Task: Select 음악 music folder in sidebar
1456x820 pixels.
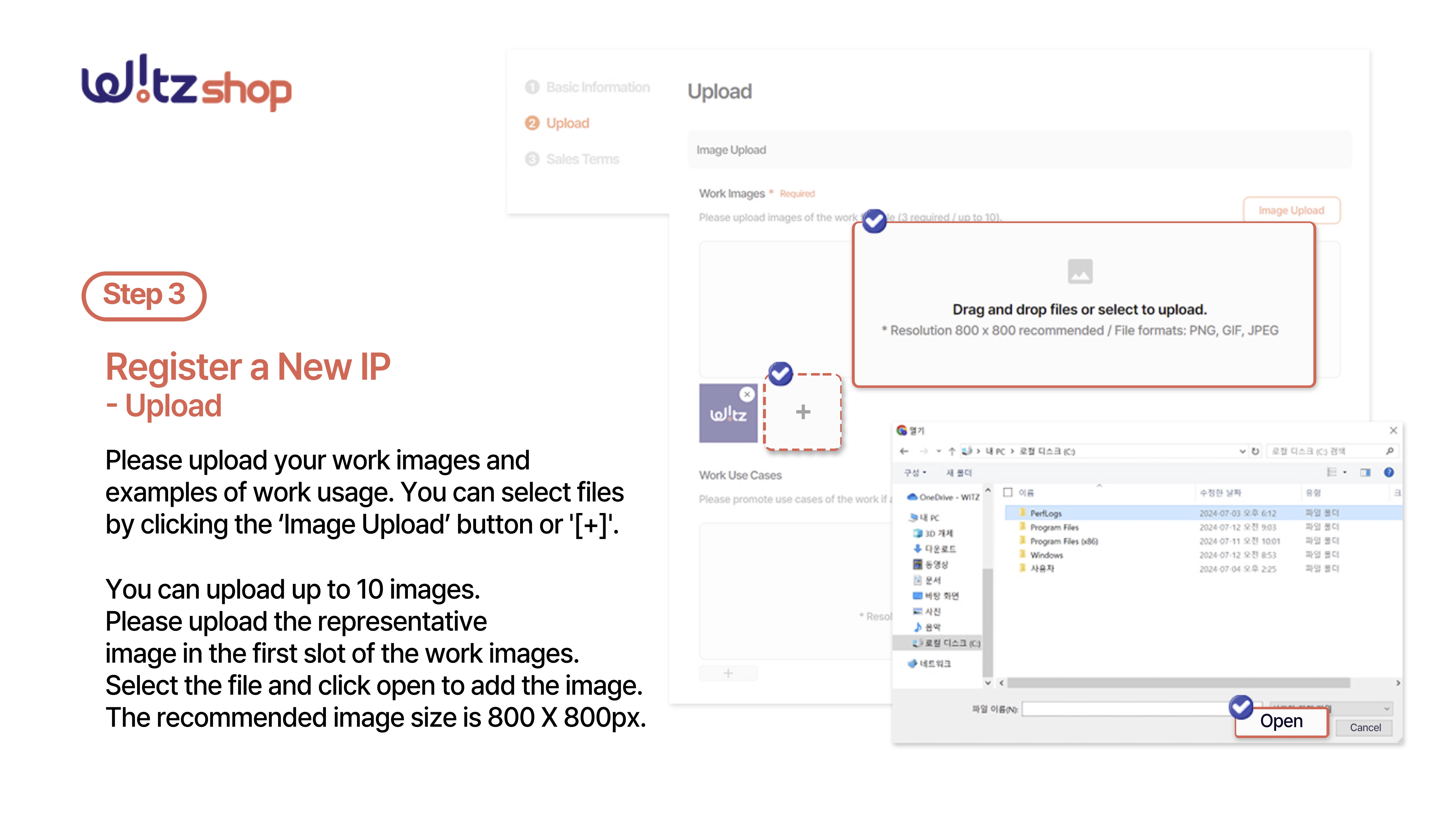Action: tap(927, 627)
